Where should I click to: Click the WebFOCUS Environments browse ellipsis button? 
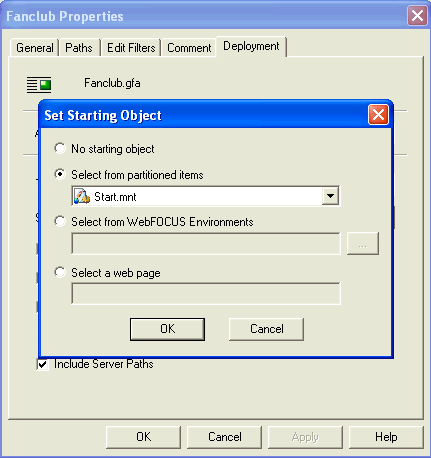pyautogui.click(x=363, y=244)
